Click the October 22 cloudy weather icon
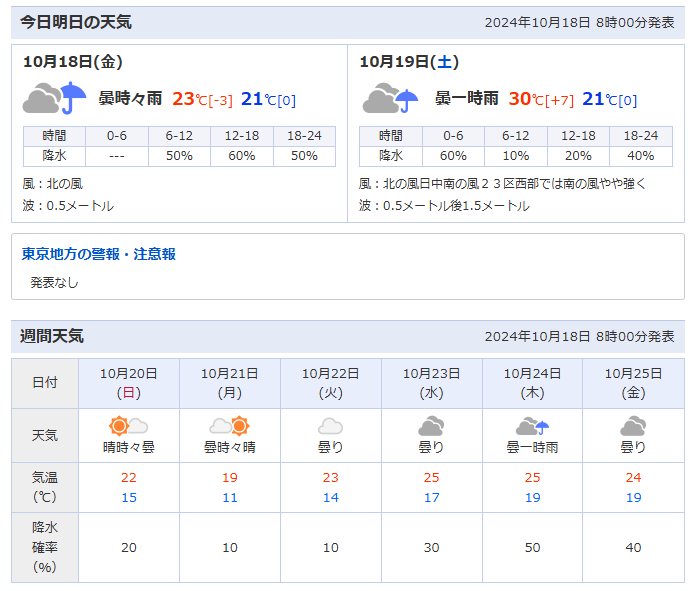The width and height of the screenshot is (694, 591). (x=330, y=426)
